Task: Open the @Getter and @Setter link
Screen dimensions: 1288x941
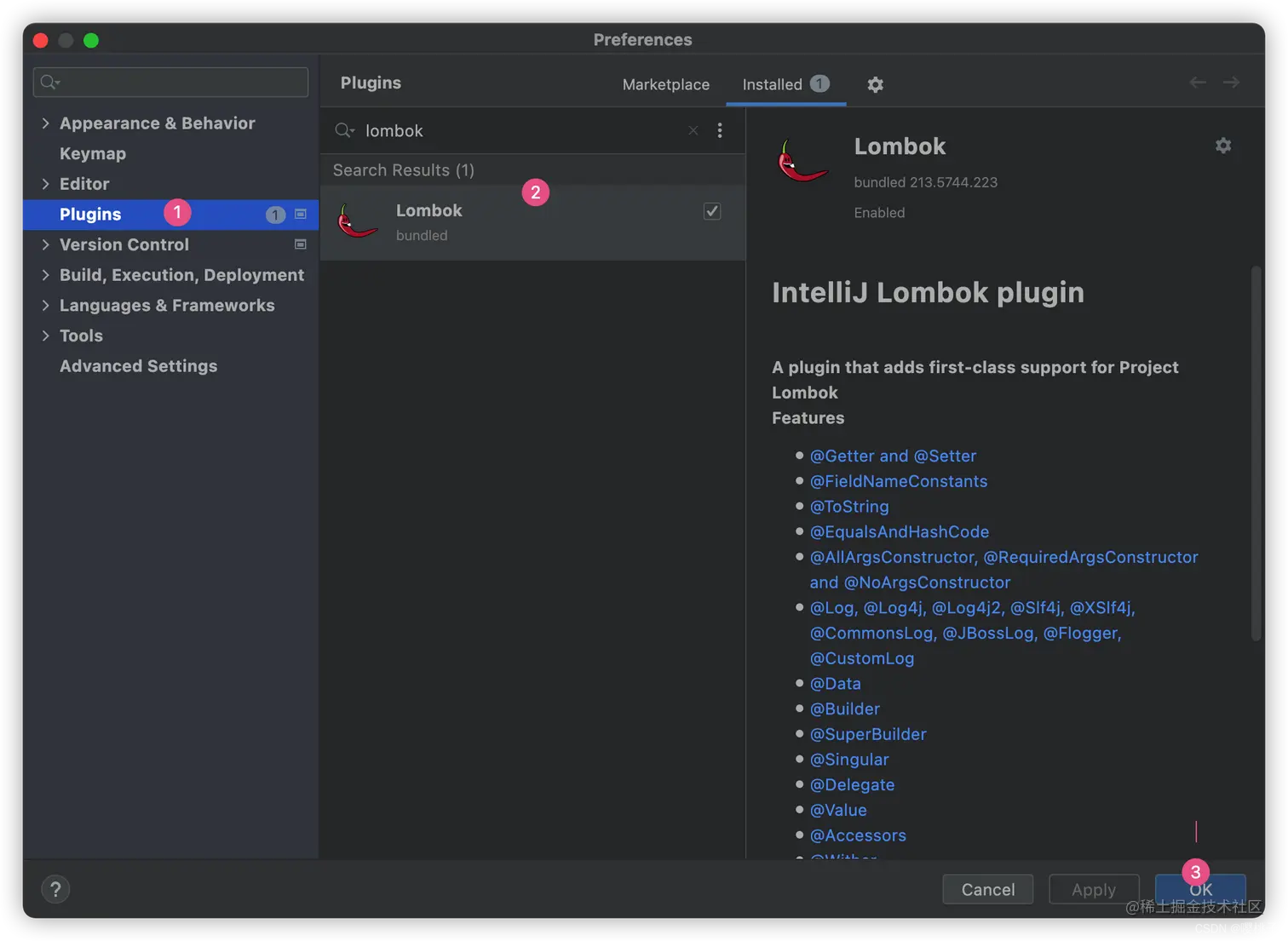Action: [x=893, y=456]
